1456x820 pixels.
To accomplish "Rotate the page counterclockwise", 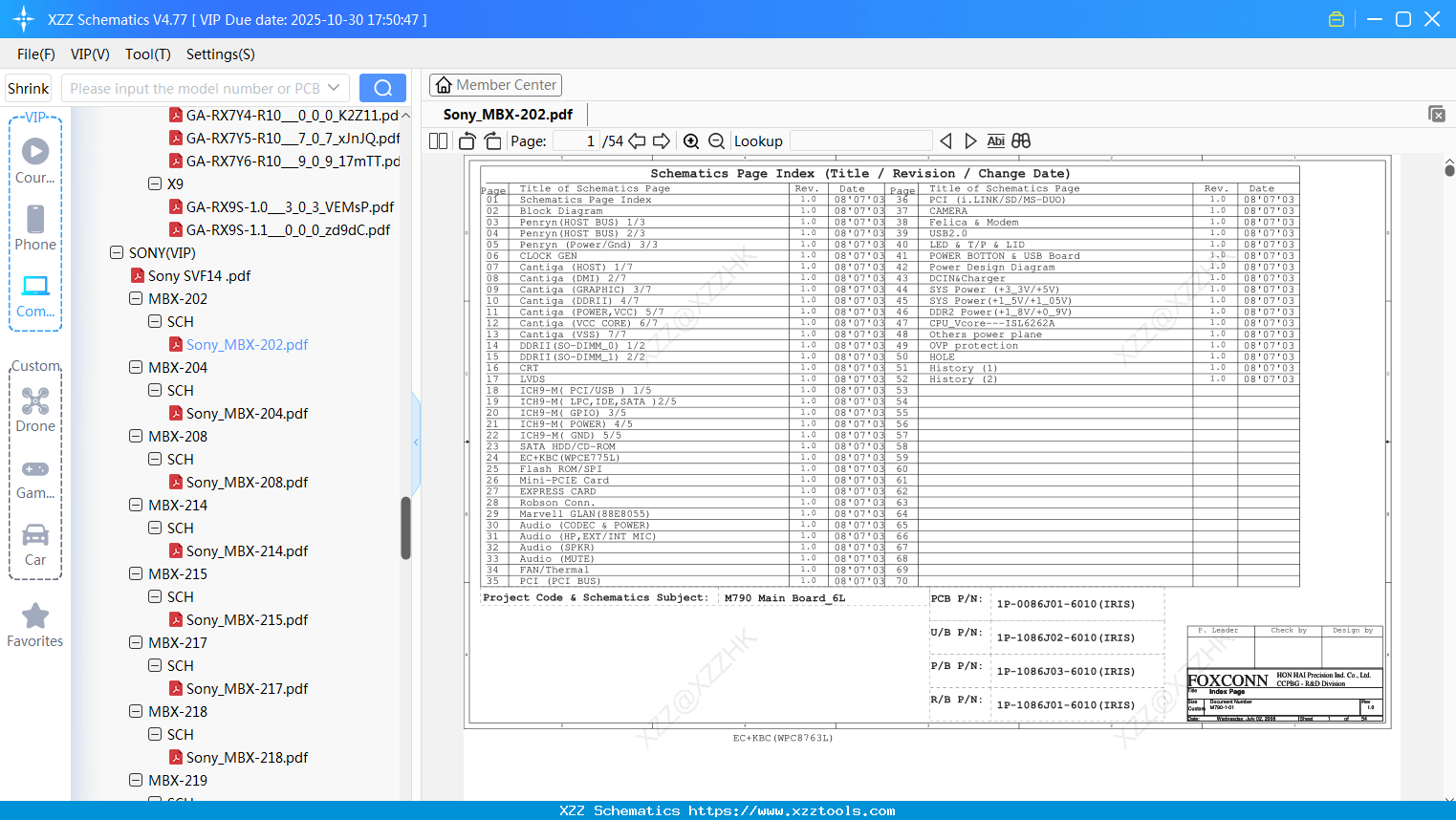I will (467, 141).
